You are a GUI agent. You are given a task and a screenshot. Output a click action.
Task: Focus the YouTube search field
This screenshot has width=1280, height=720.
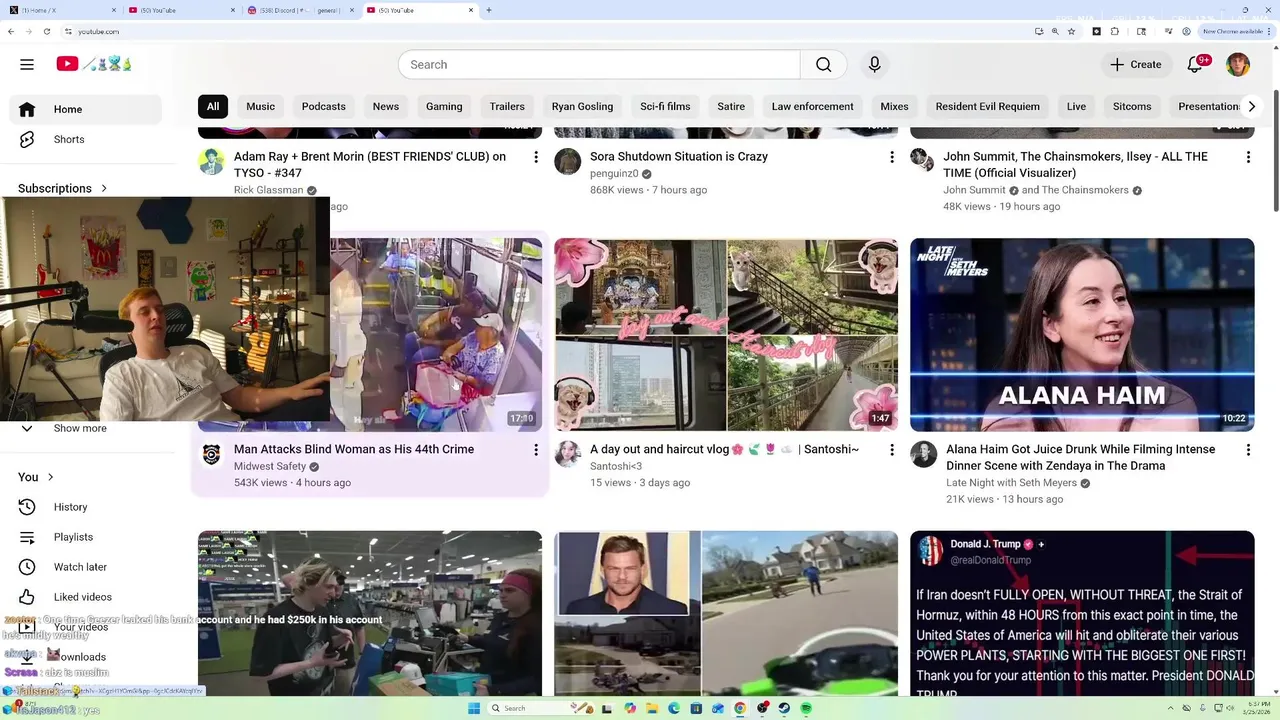point(599,64)
